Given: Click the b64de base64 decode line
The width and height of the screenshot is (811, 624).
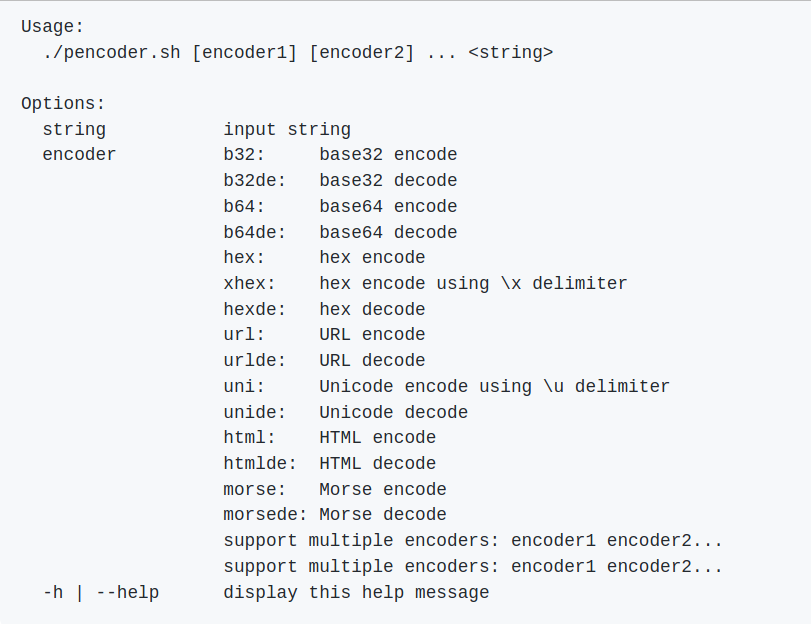Looking at the screenshot, I should click(340, 232).
